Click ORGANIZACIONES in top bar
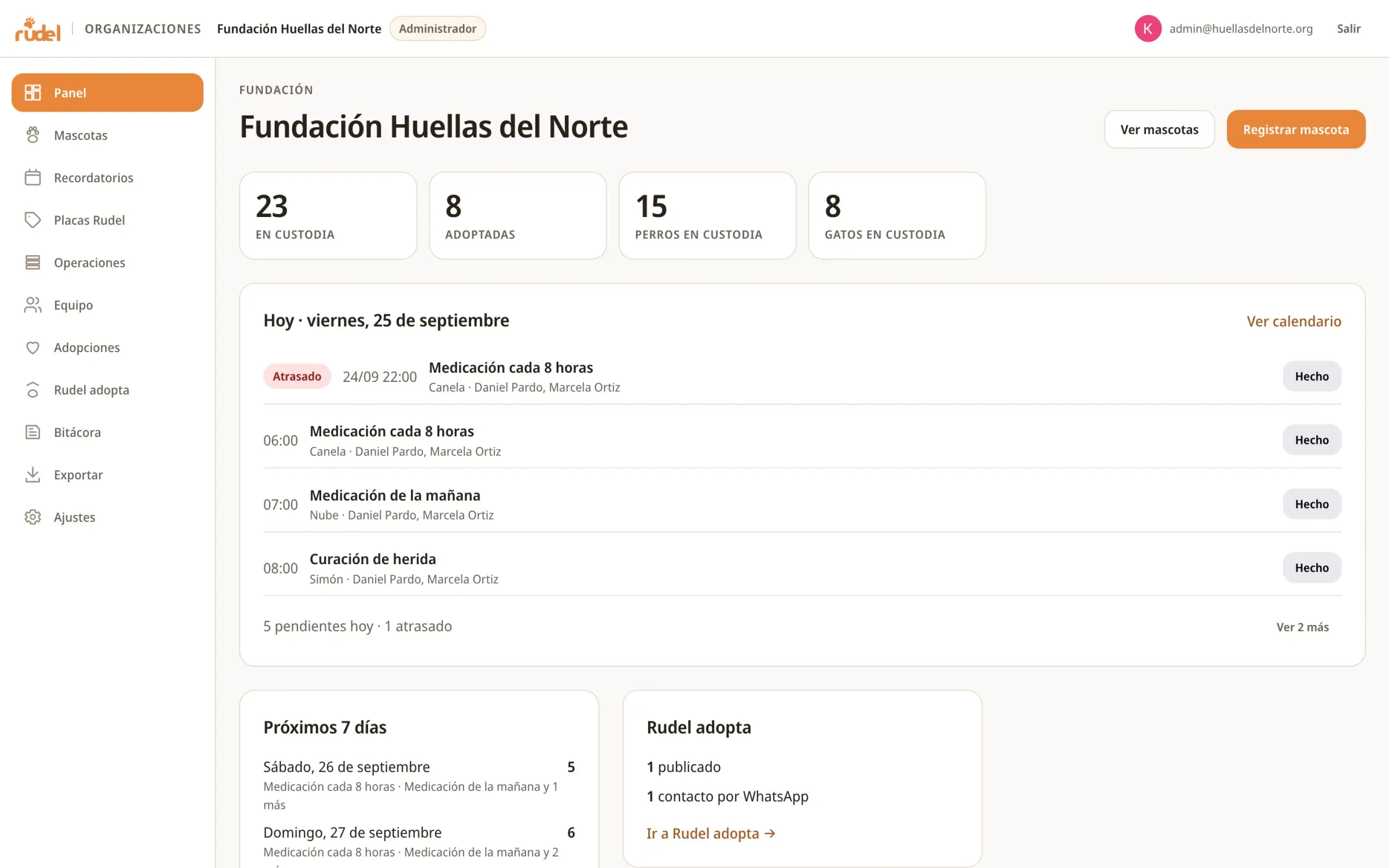 tap(143, 28)
